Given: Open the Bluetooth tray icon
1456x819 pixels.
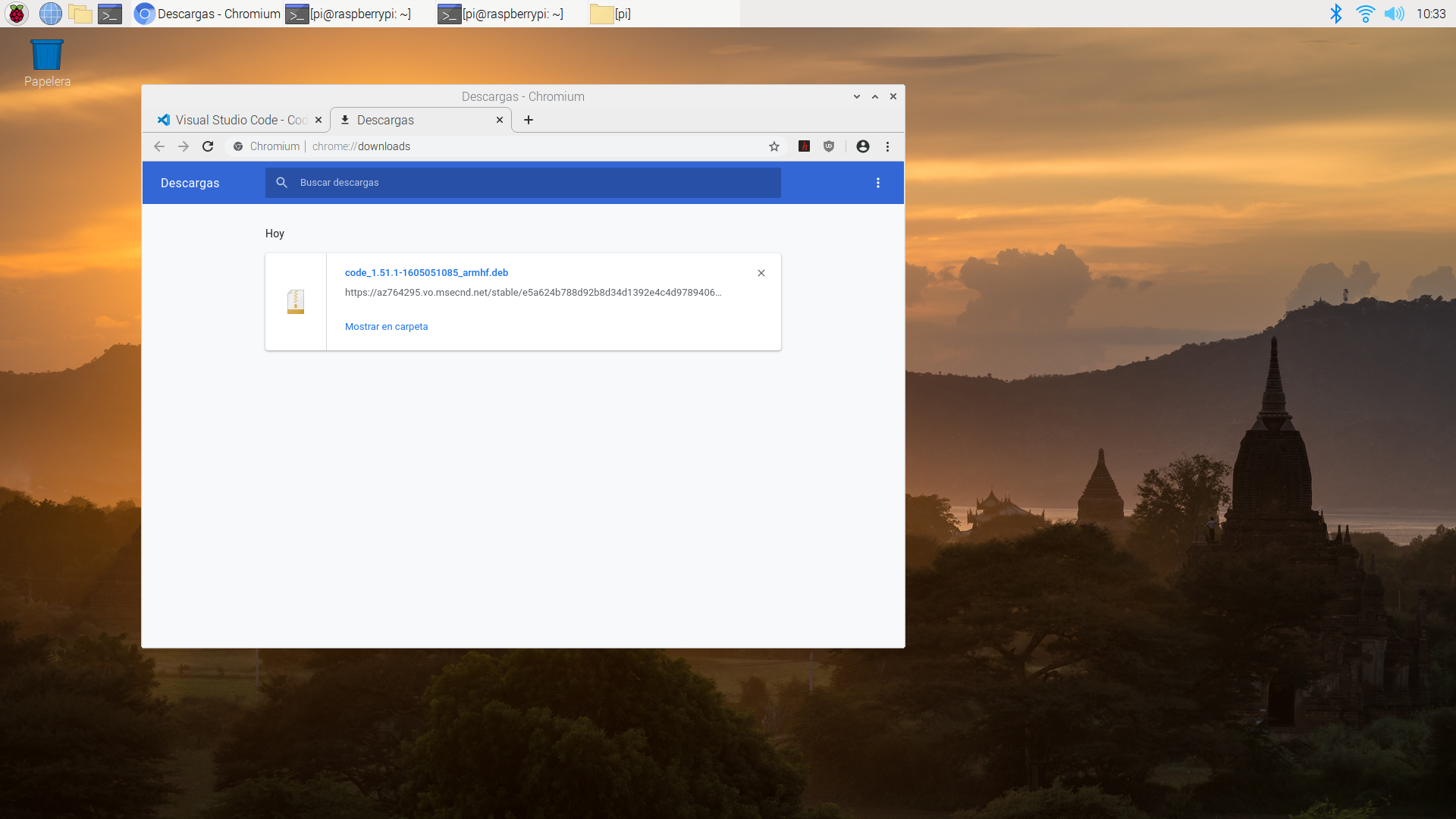Looking at the screenshot, I should coord(1336,14).
